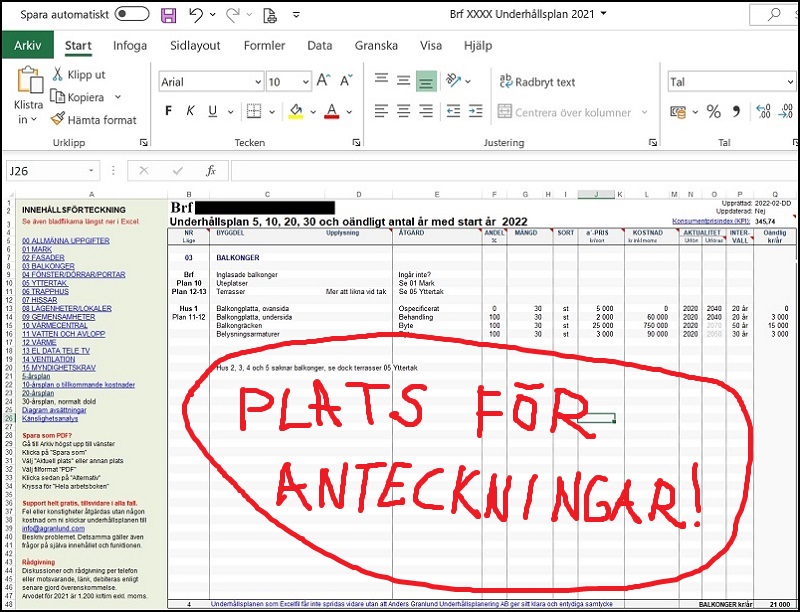Increase decimal places icon
800x612 pixels.
coord(763,112)
